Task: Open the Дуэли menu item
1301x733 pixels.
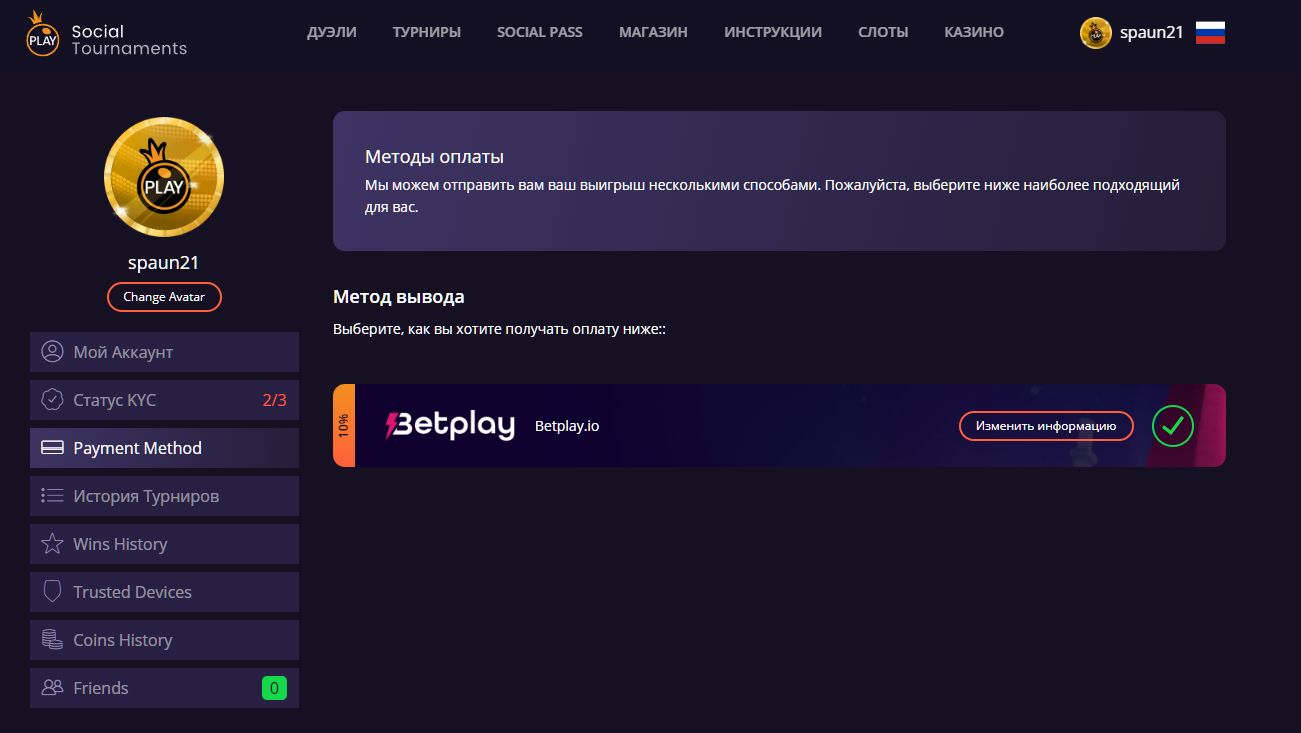Action: tap(331, 32)
